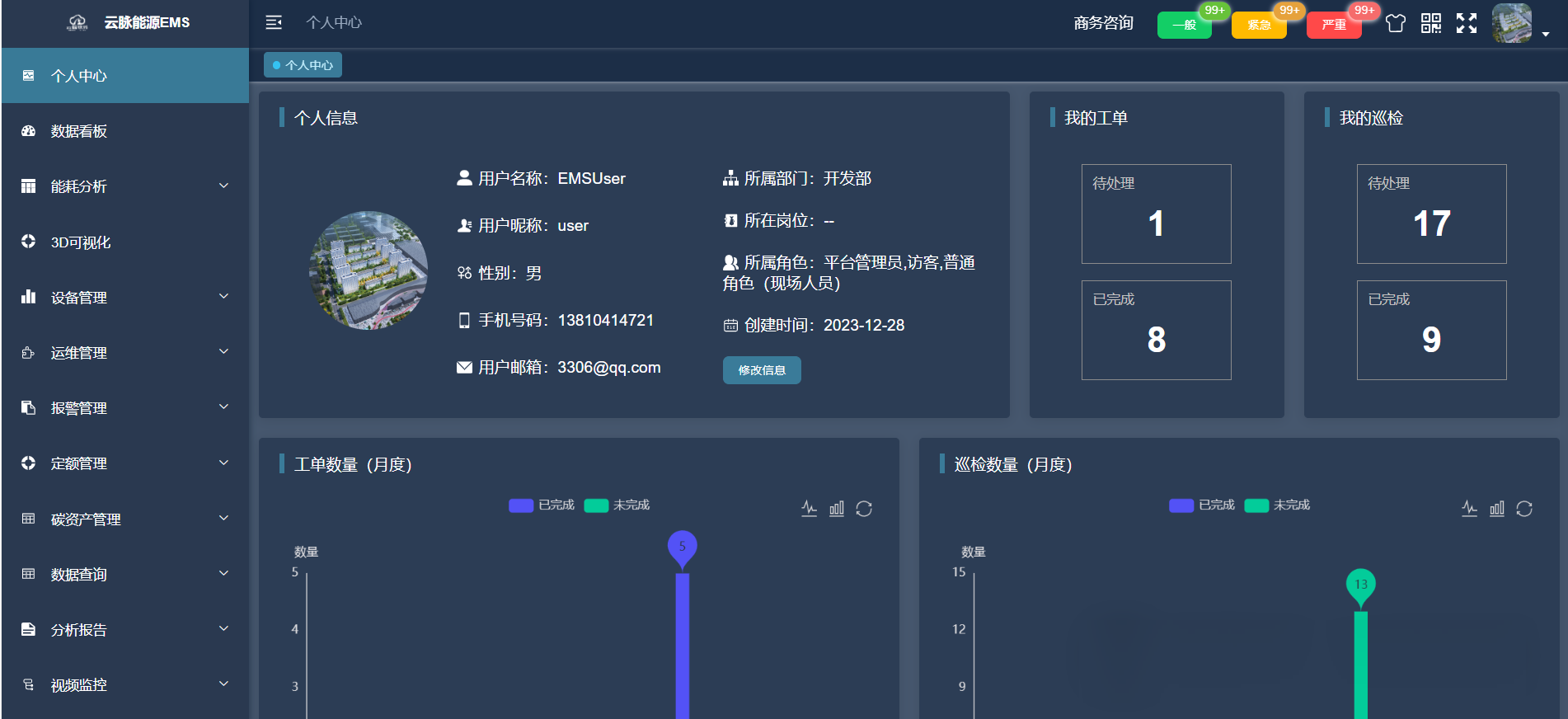Expand the 能耗分析 sidebar menu
This screenshot has height=719, width=1568.
point(125,186)
